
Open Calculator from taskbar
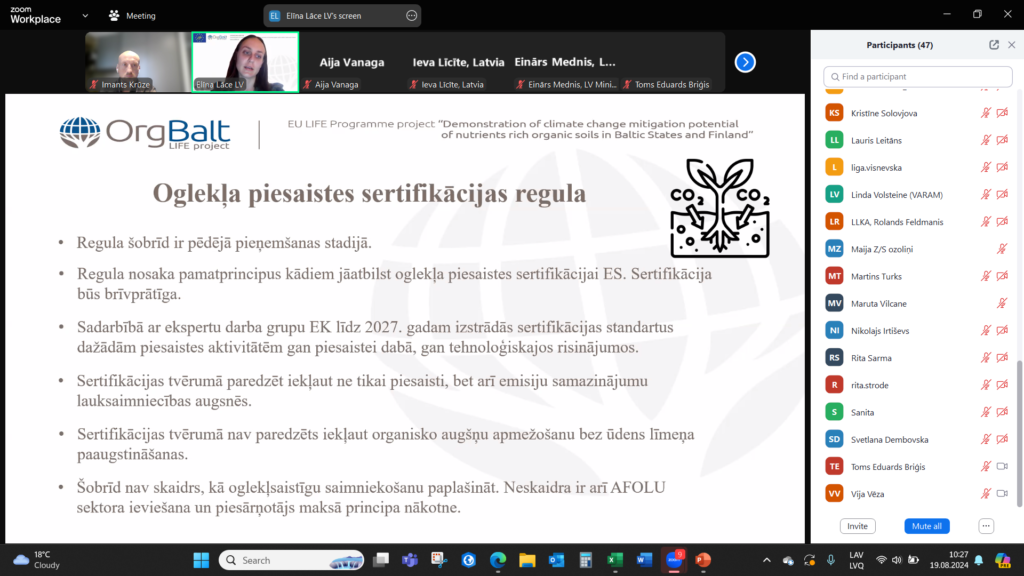586,560
